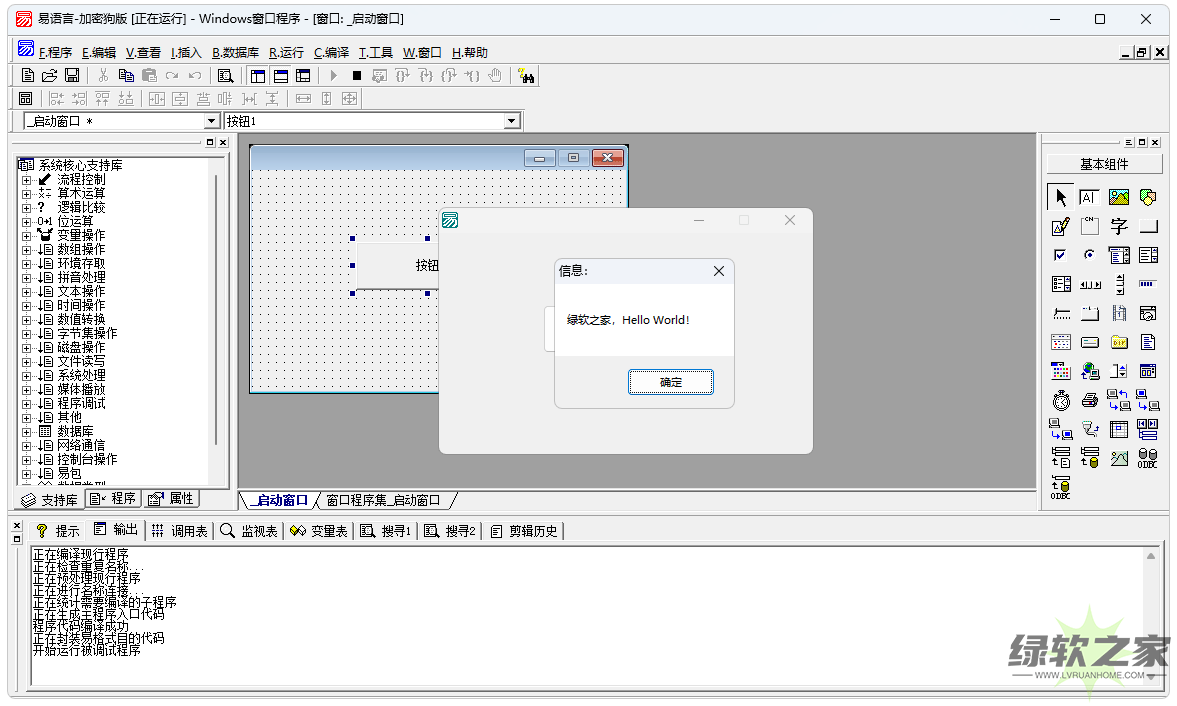This screenshot has height=706, width=1177.
Task: Toggle the middle panel-layout button in toolbar
Action: point(281,76)
